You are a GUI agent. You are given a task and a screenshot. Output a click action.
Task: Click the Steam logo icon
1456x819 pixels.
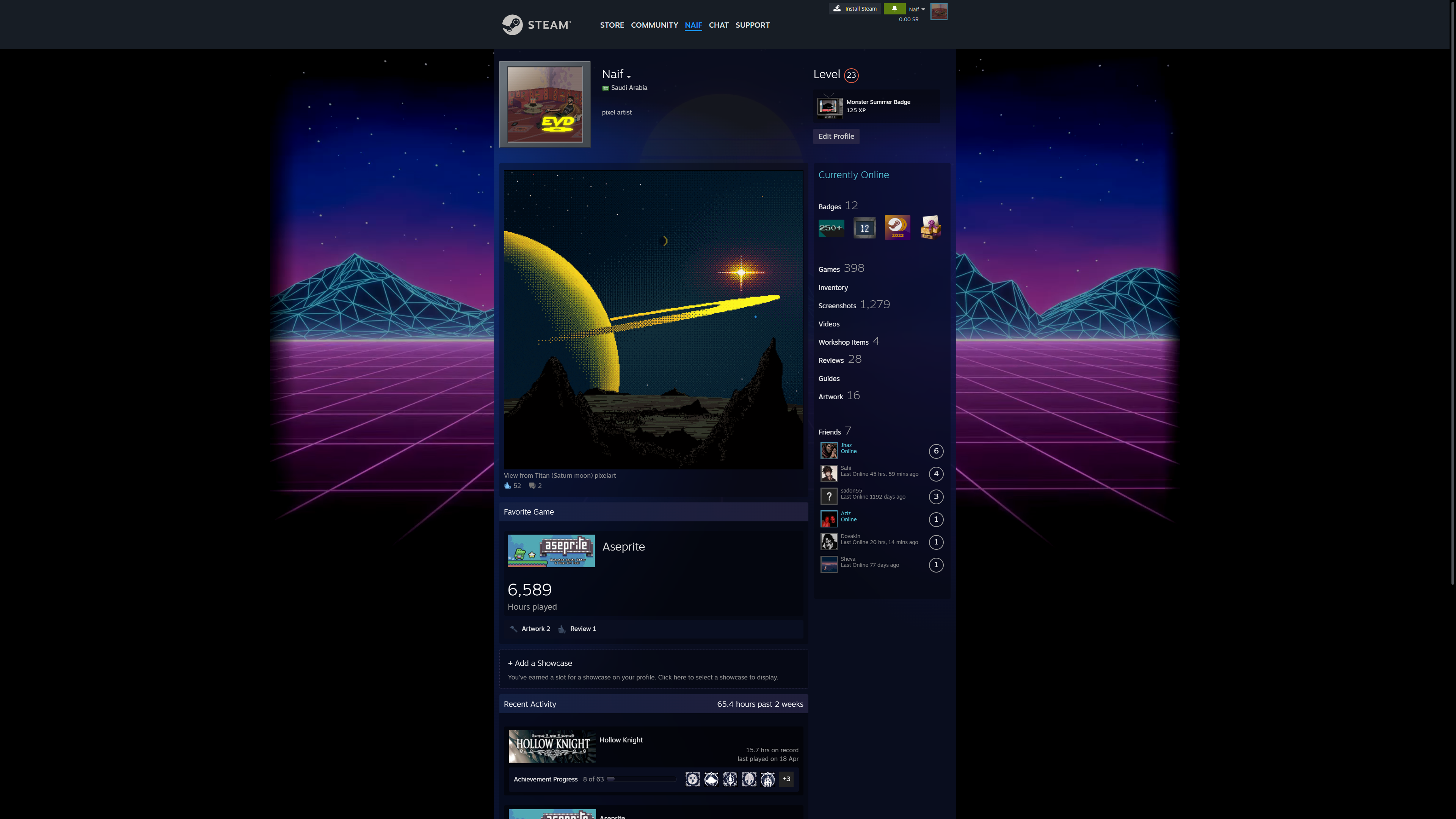tap(512, 25)
